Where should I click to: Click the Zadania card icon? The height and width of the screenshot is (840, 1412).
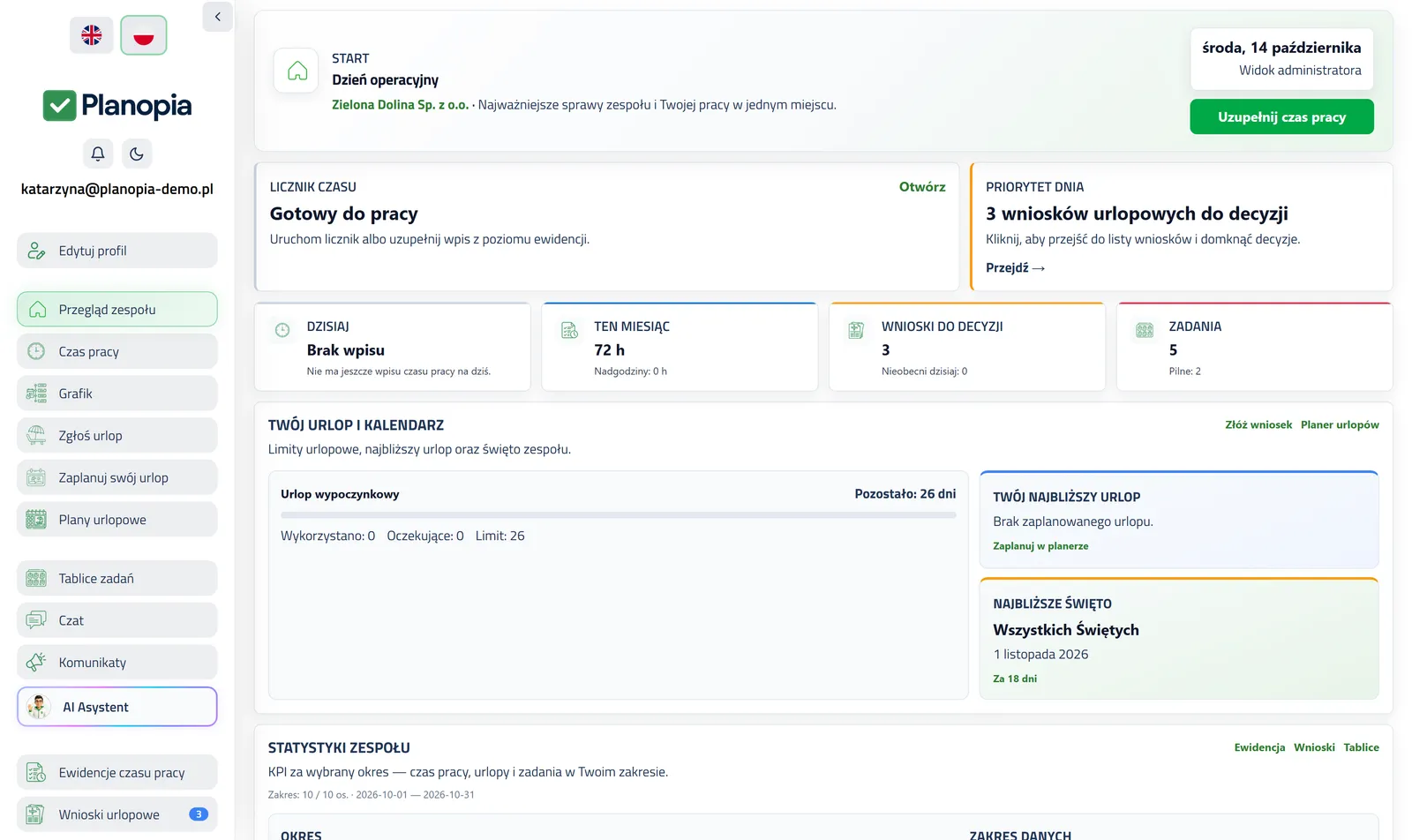coord(1145,331)
